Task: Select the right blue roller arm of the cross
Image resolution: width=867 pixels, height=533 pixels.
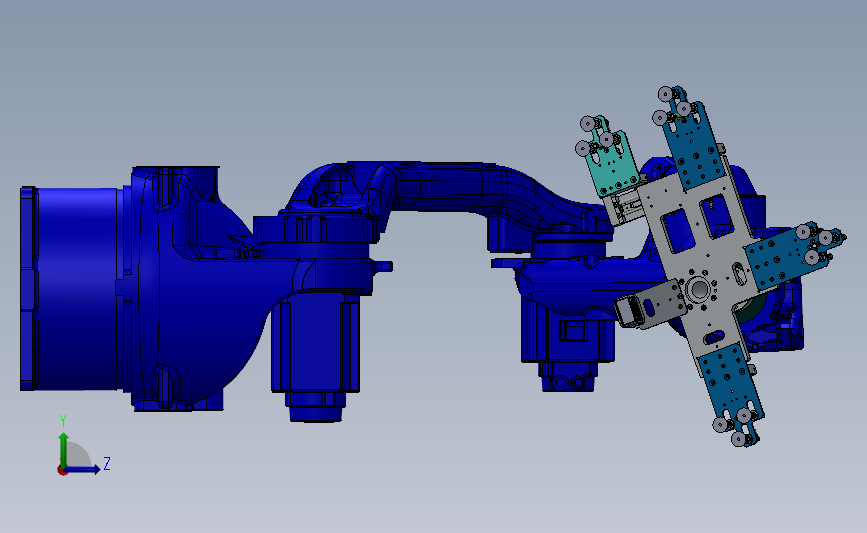Action: pos(788,257)
